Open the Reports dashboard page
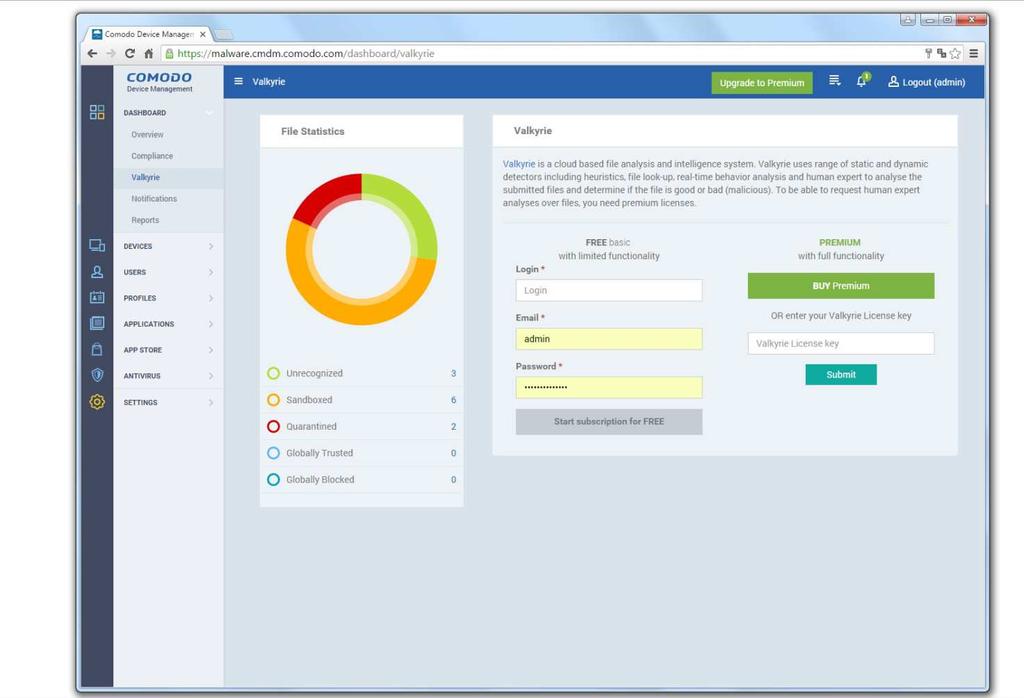The height and width of the screenshot is (698, 1024). pyautogui.click(x=145, y=220)
